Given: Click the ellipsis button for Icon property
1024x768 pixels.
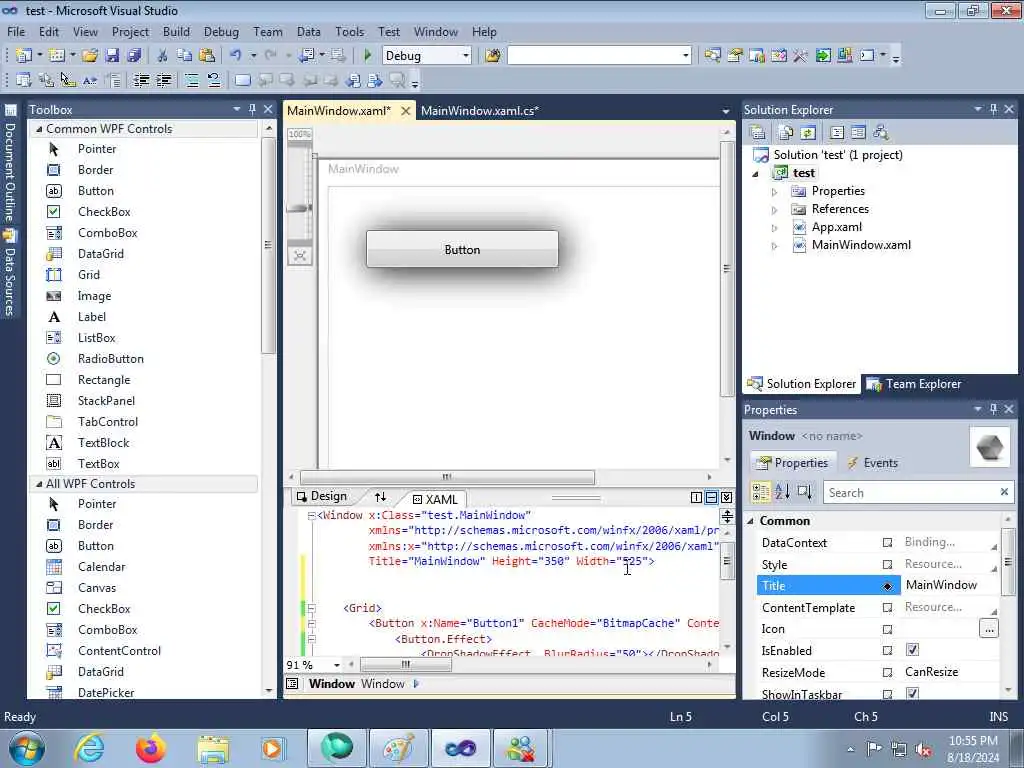Looking at the screenshot, I should (989, 630).
